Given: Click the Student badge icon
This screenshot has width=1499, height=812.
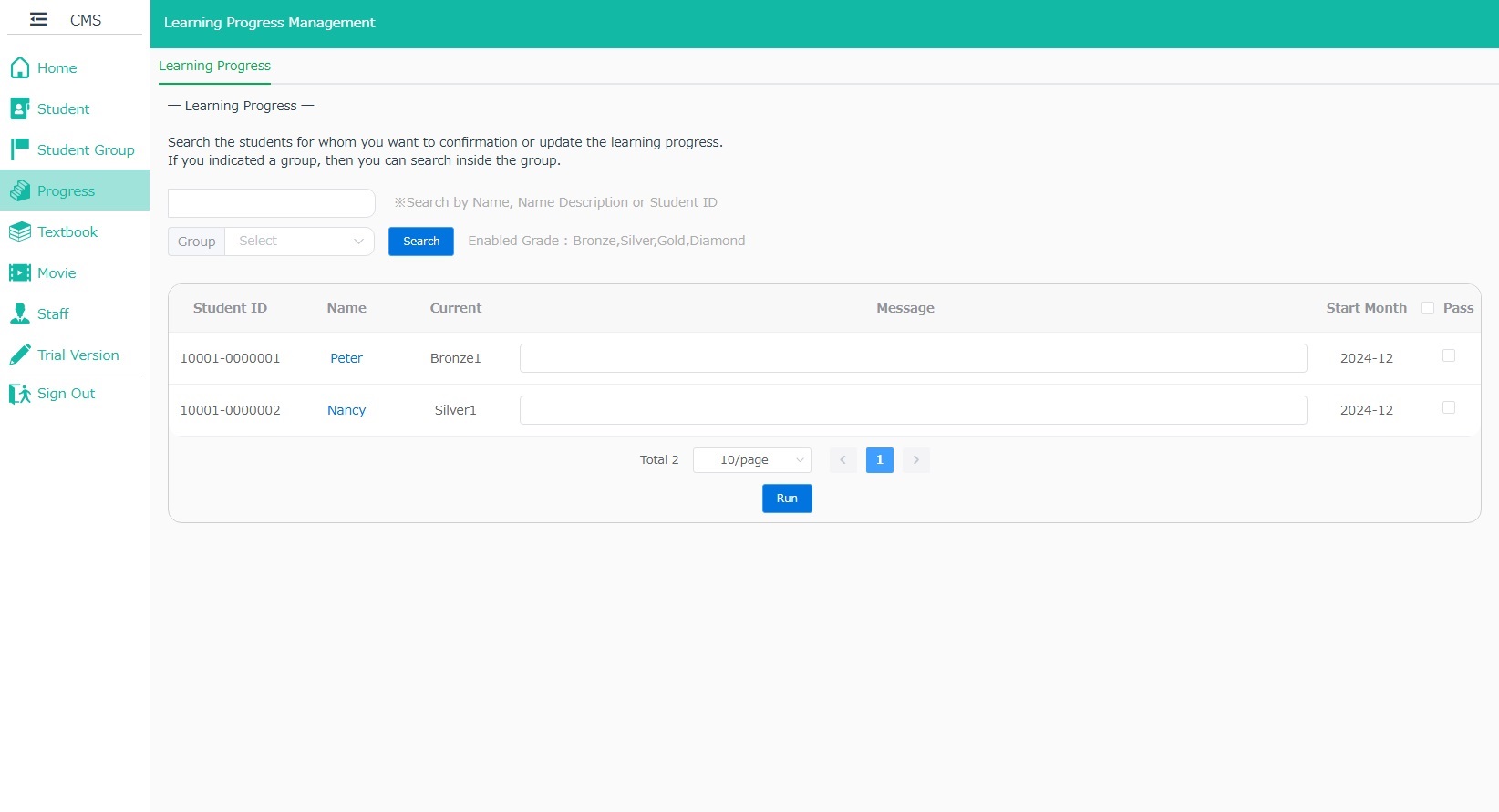Looking at the screenshot, I should [20, 108].
